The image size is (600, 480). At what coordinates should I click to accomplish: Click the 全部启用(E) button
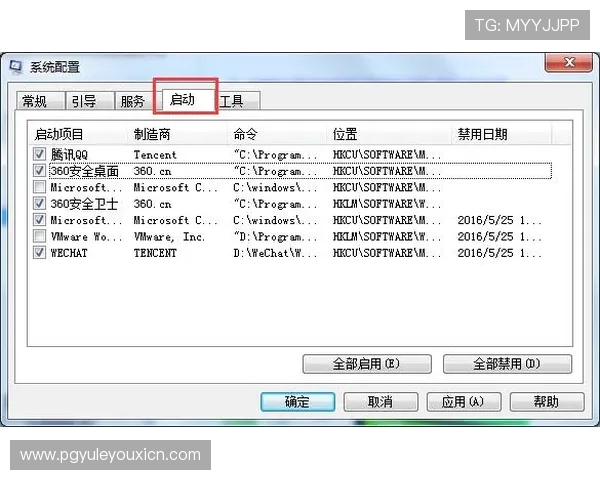[367, 364]
